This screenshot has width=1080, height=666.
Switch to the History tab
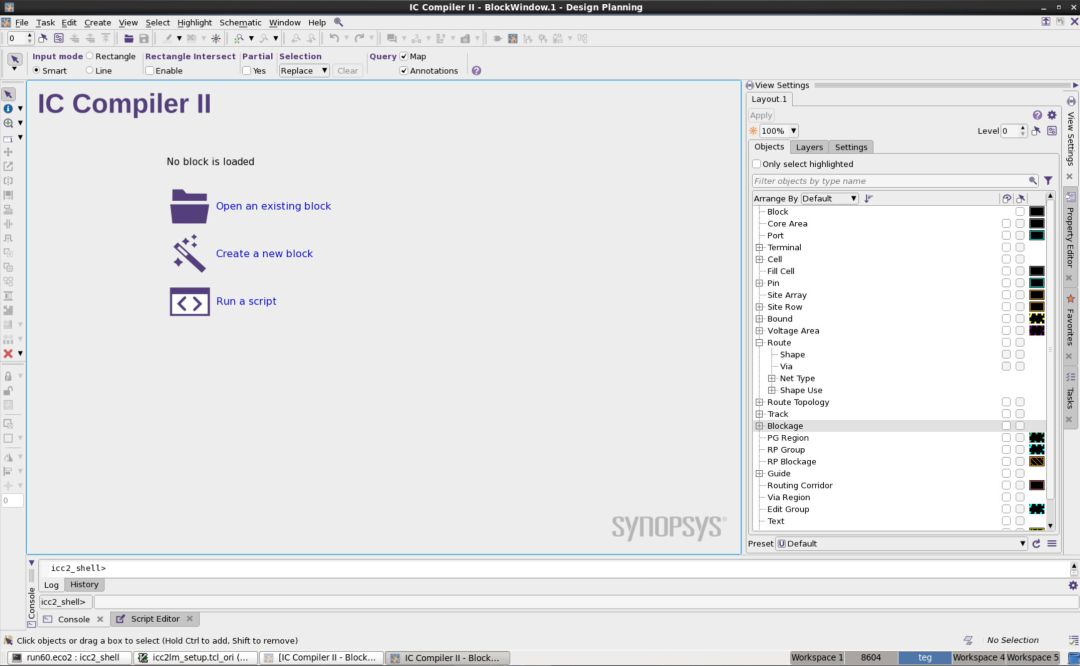[x=84, y=584]
